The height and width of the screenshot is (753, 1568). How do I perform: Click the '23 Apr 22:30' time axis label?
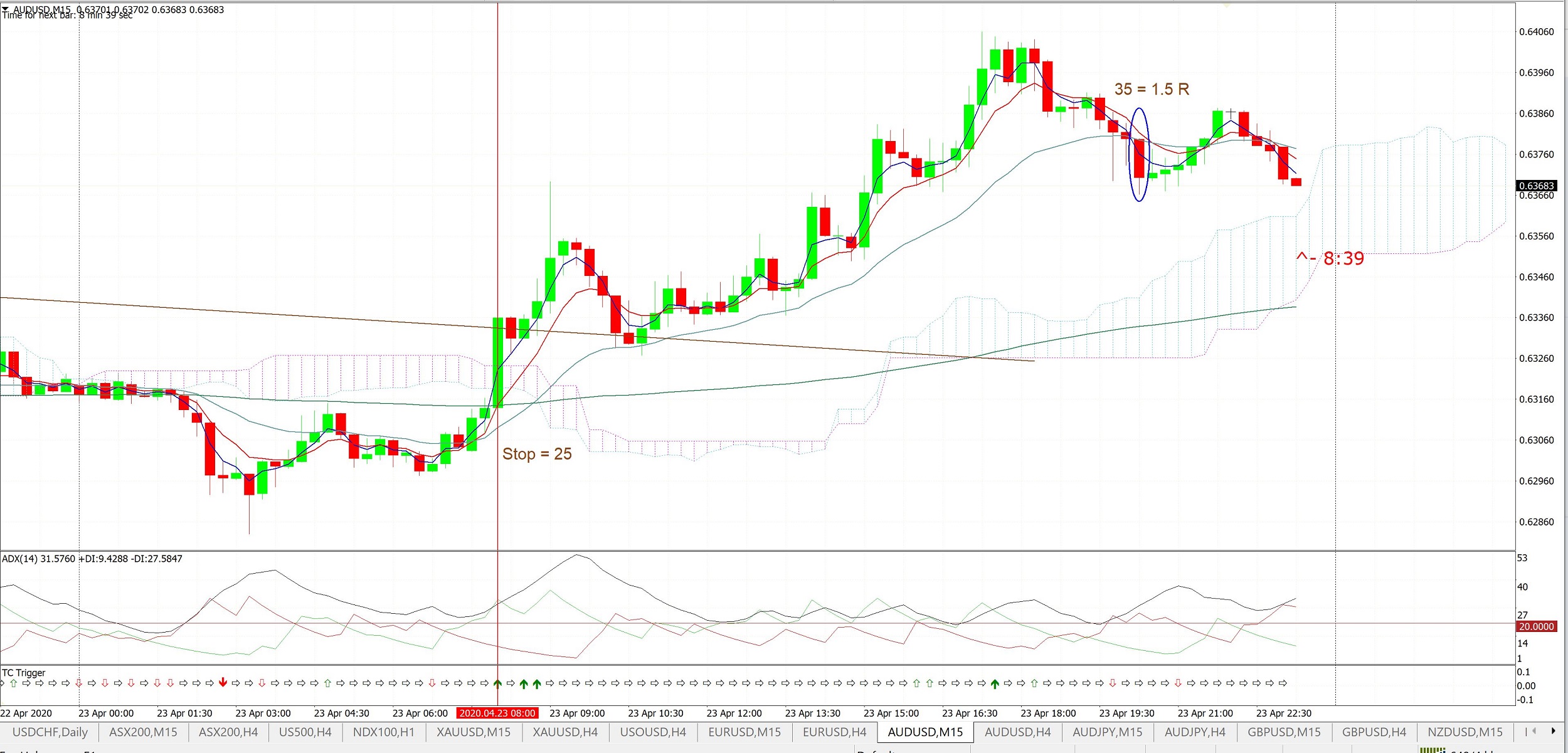tap(1284, 714)
